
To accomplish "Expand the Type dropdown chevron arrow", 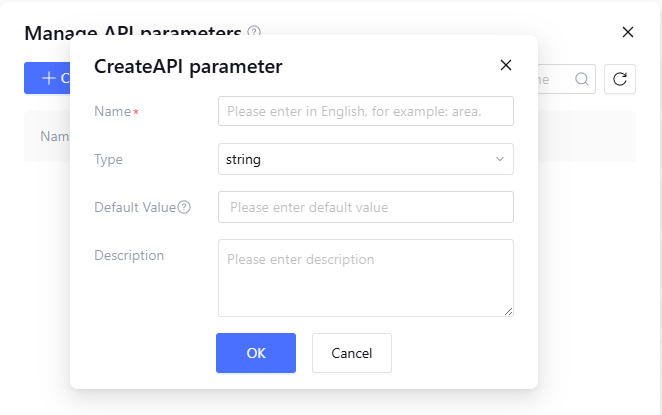I will (x=500, y=159).
